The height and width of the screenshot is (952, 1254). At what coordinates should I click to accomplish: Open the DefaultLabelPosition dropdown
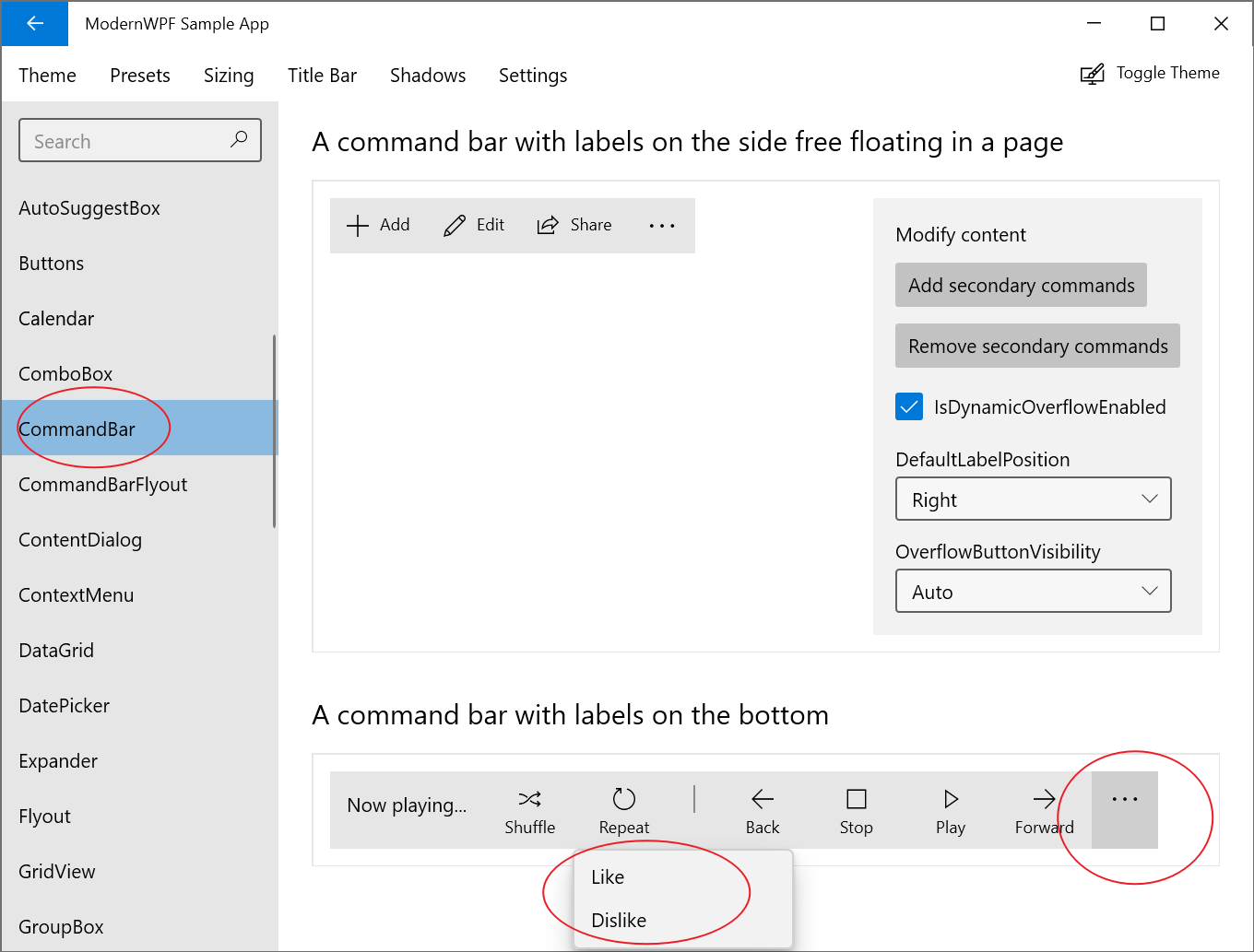click(1033, 499)
